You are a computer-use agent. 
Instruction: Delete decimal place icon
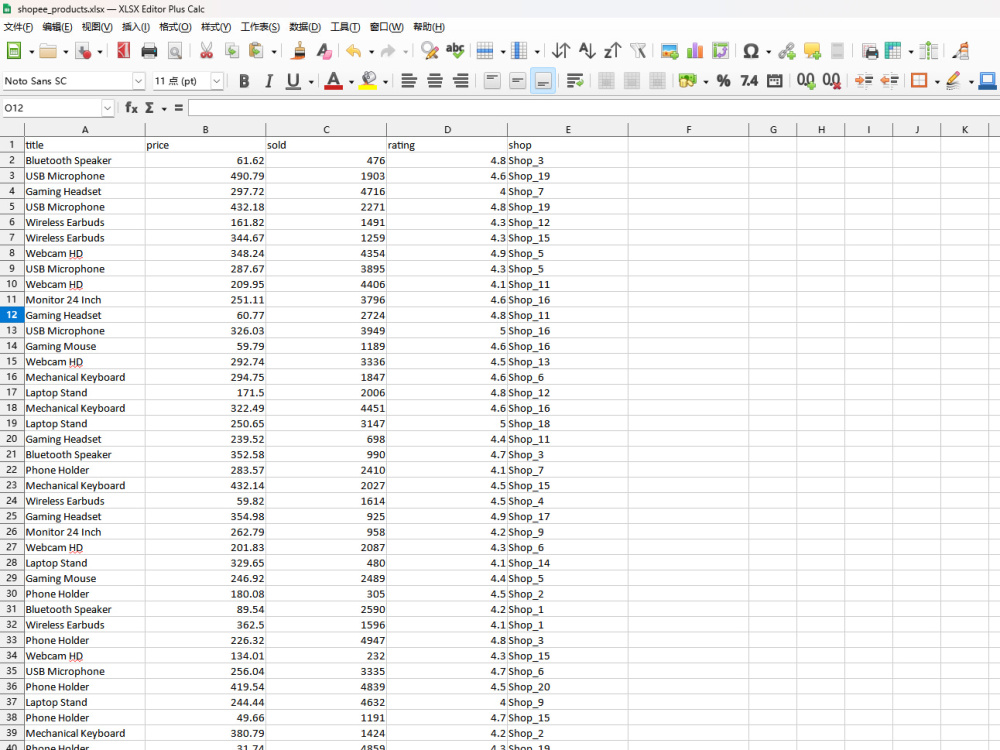[831, 81]
